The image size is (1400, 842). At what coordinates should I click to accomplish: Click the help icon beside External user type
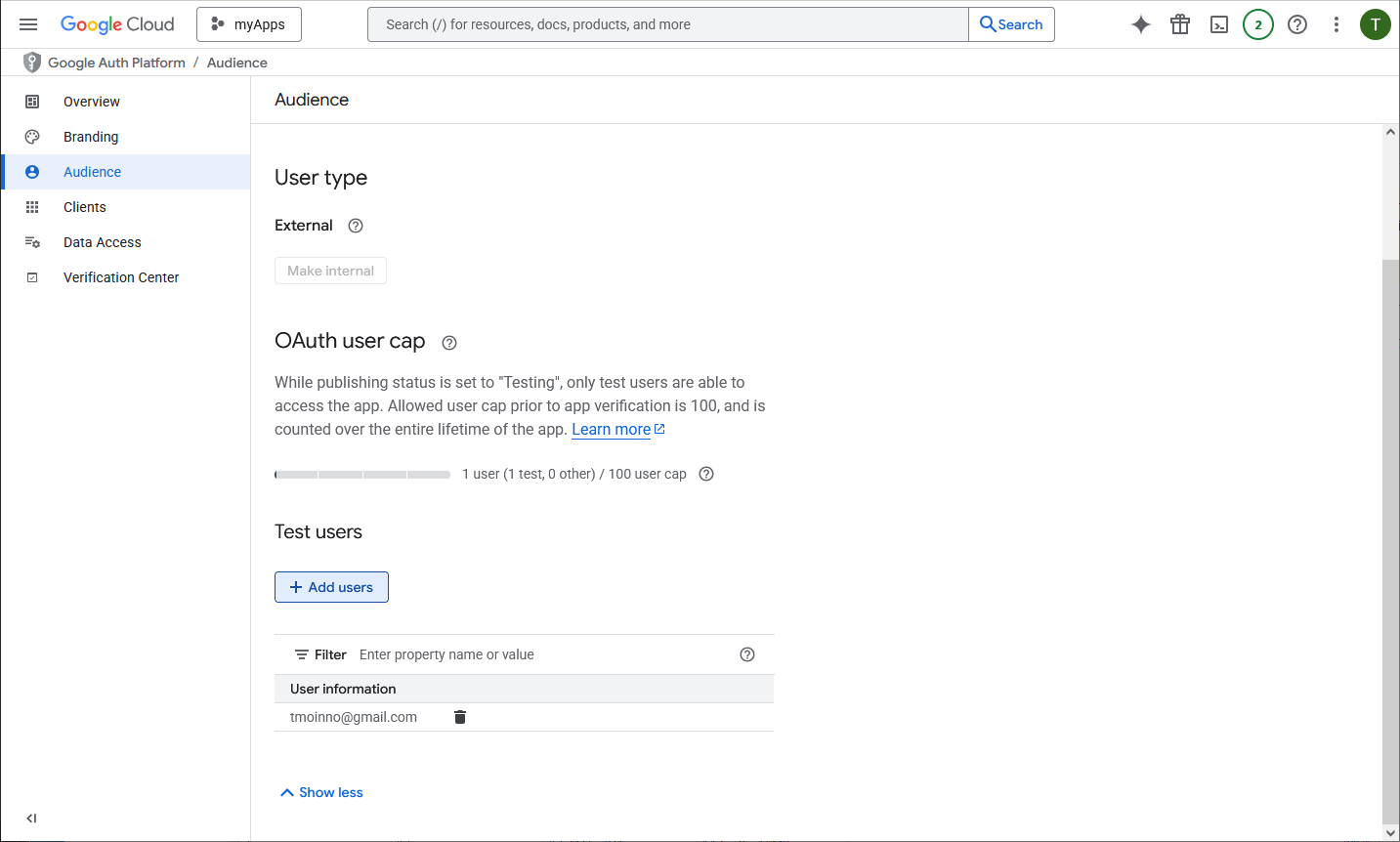click(x=356, y=226)
